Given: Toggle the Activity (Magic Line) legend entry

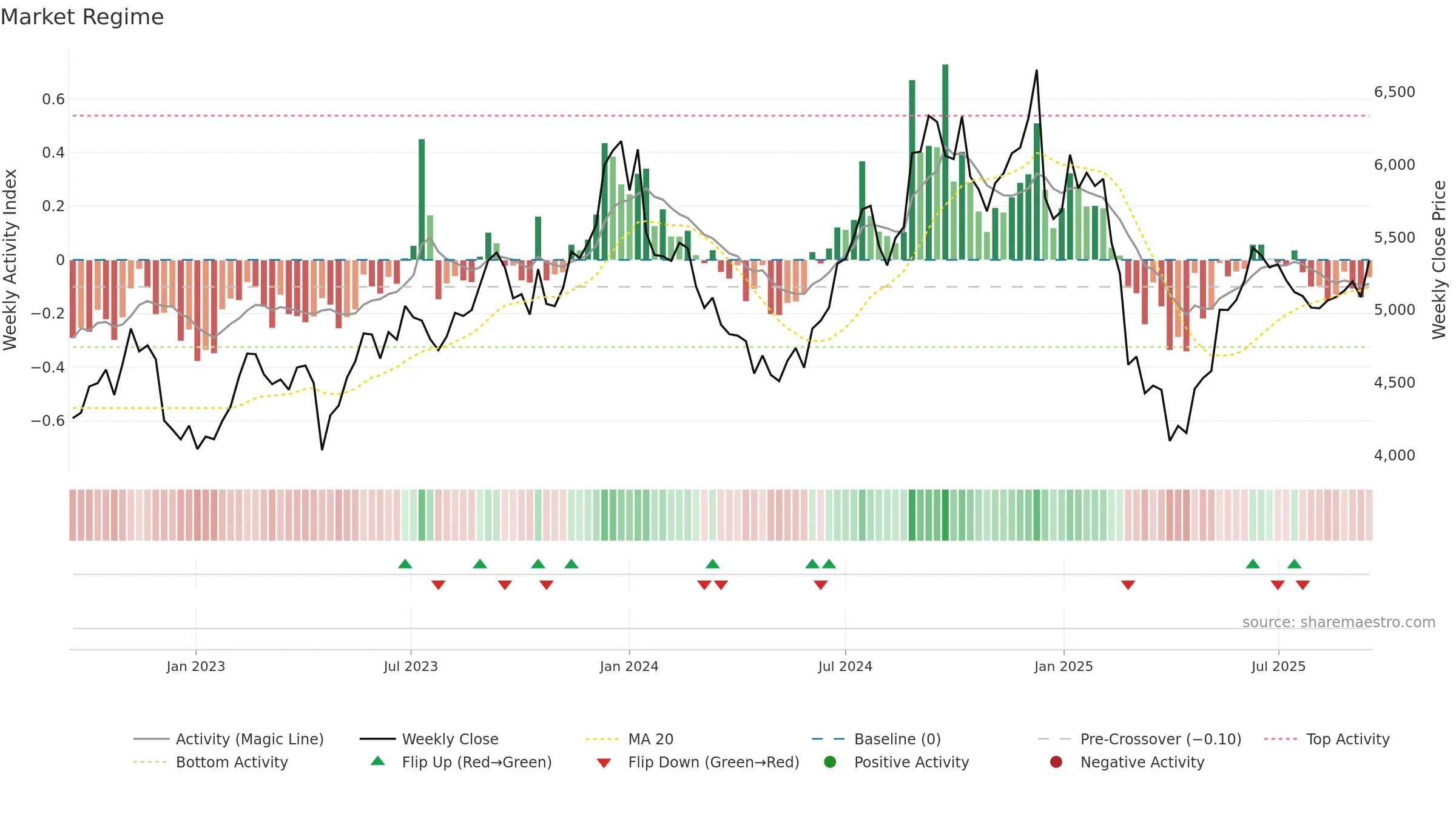Looking at the screenshot, I should point(229,739).
